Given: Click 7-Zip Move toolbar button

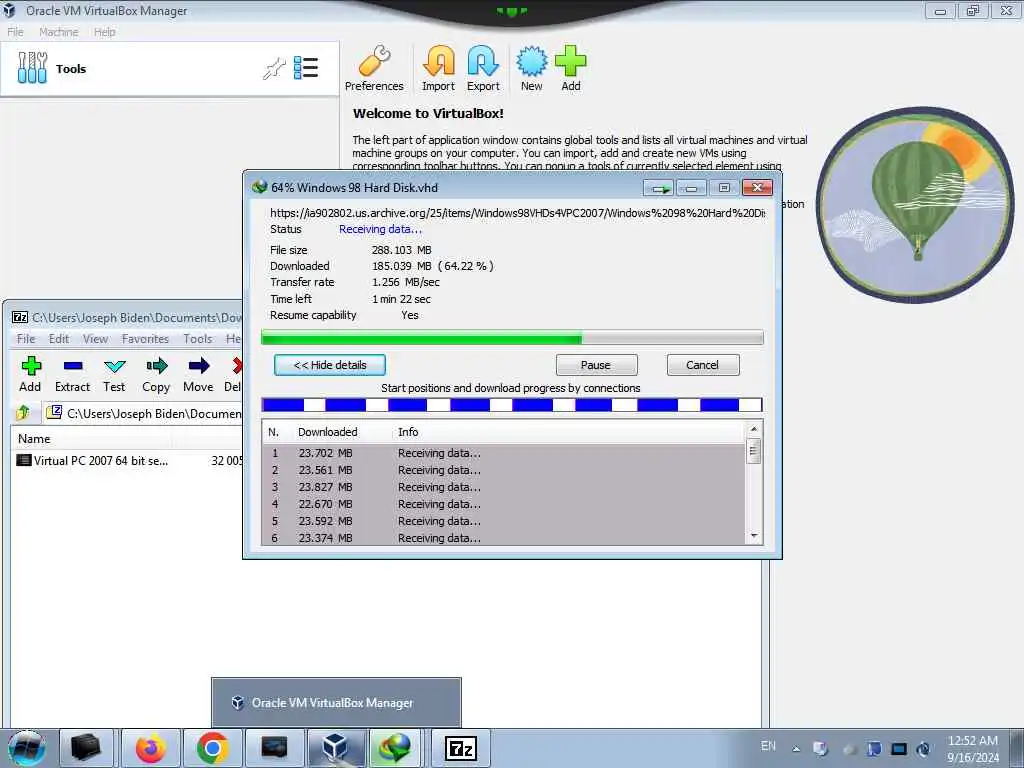Looking at the screenshot, I should 199,374.
